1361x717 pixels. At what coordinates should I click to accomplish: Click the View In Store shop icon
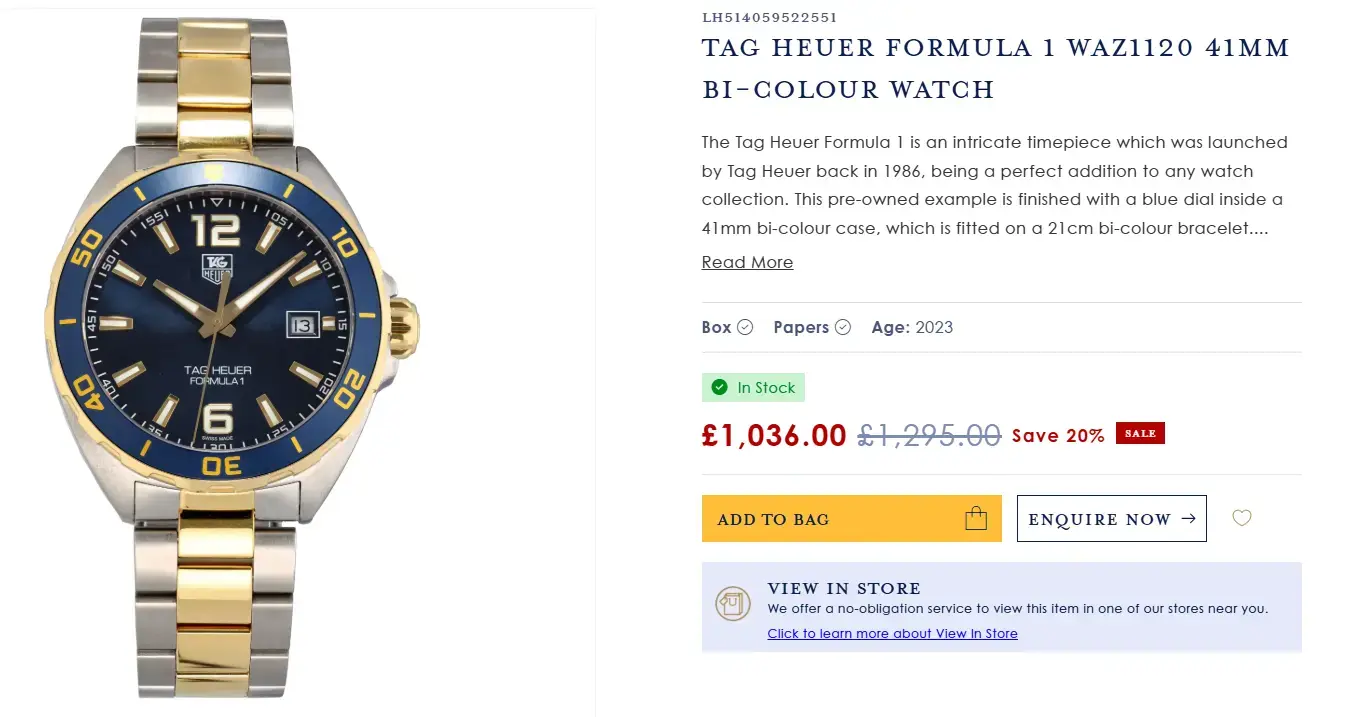click(733, 603)
